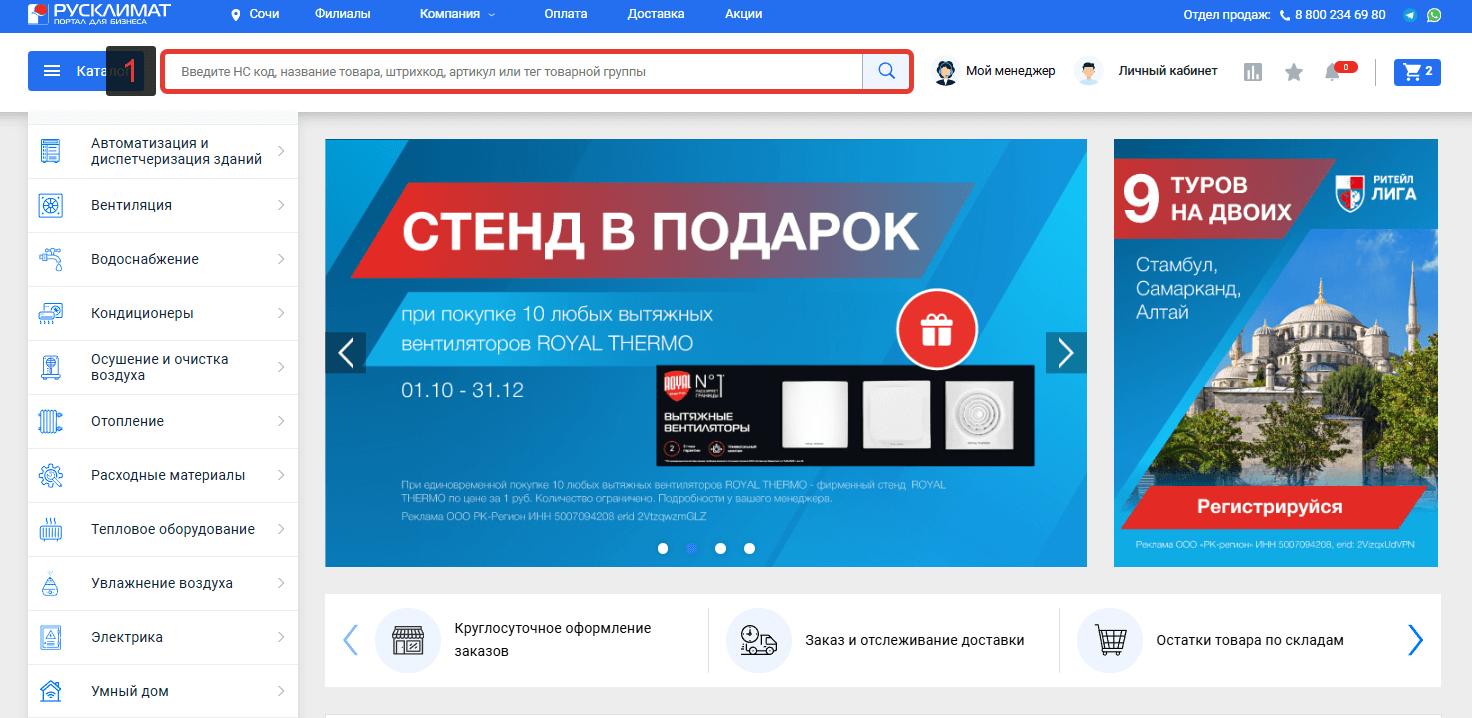Click the Кондиционеры category icon
The width and height of the screenshot is (1472, 718).
[x=50, y=313]
